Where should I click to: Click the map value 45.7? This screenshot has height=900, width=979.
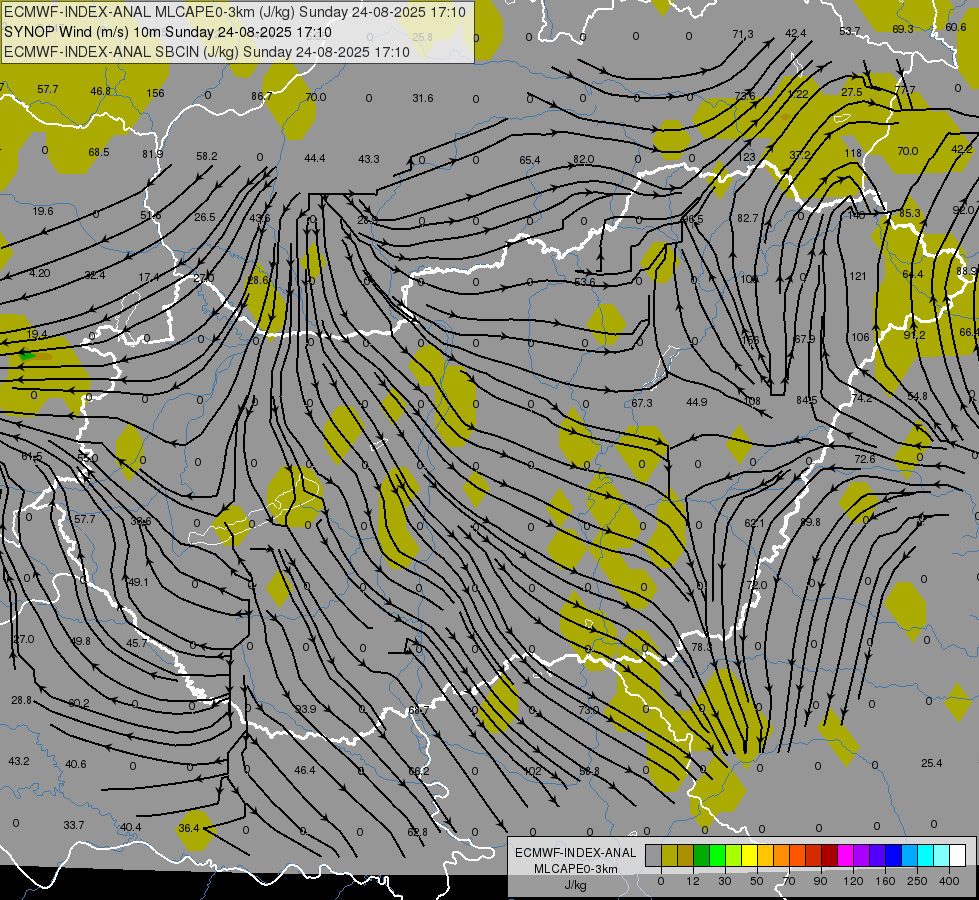pos(137,643)
